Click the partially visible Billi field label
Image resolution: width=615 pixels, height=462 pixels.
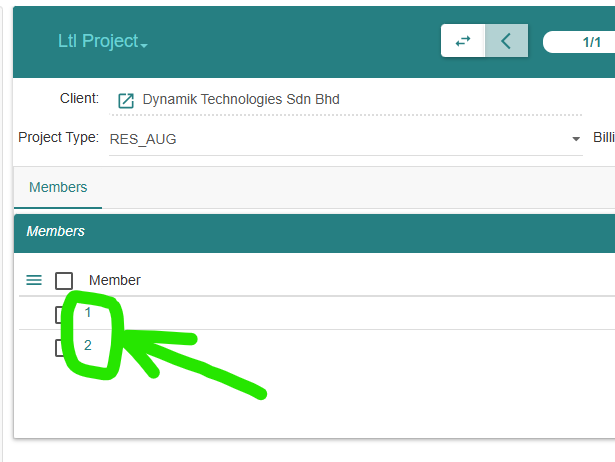[604, 137]
